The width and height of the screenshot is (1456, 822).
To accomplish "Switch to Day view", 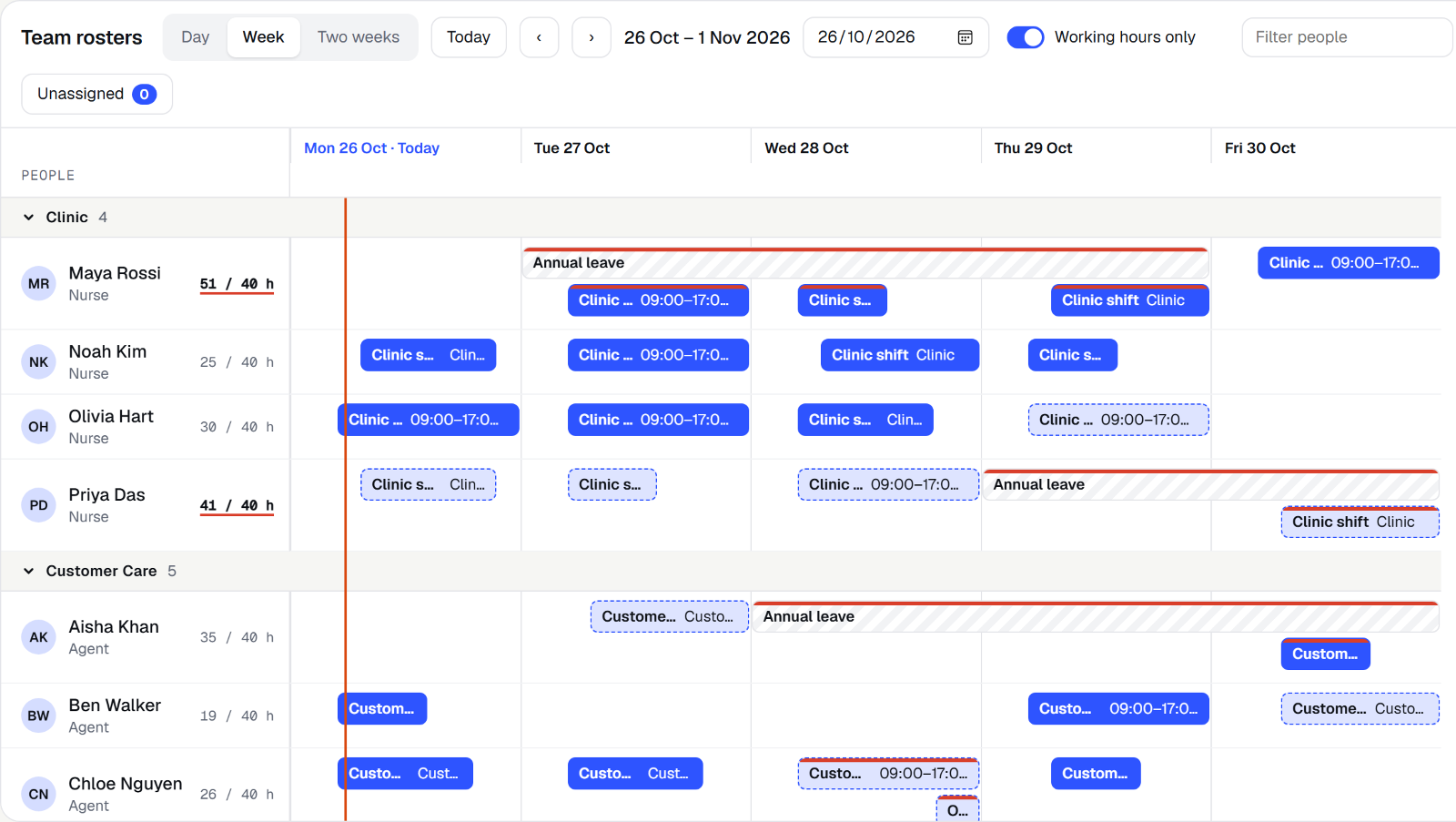I will [195, 37].
